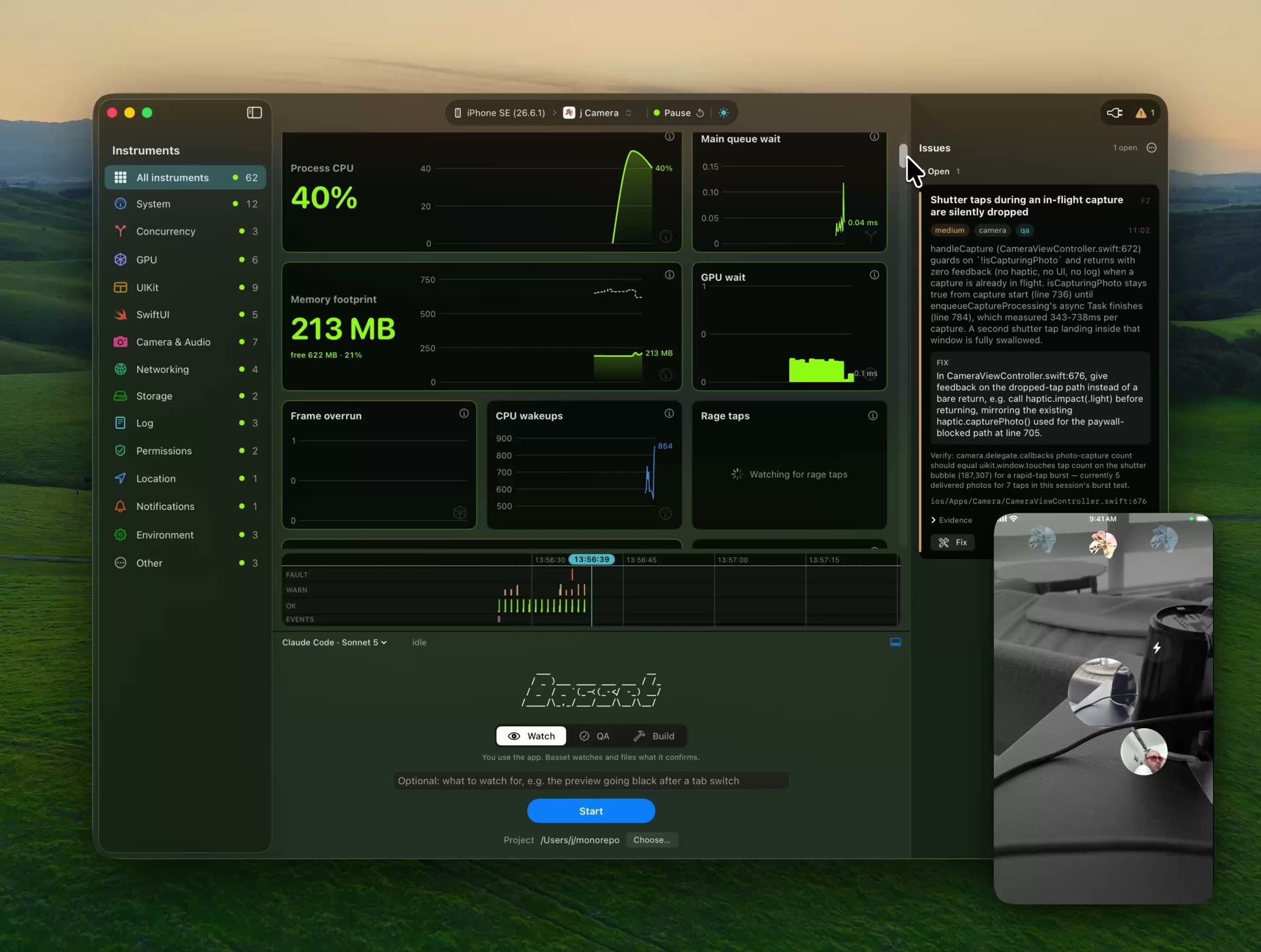Click the optional watch description input field
Image resolution: width=1261 pixels, height=952 pixels.
[590, 781]
